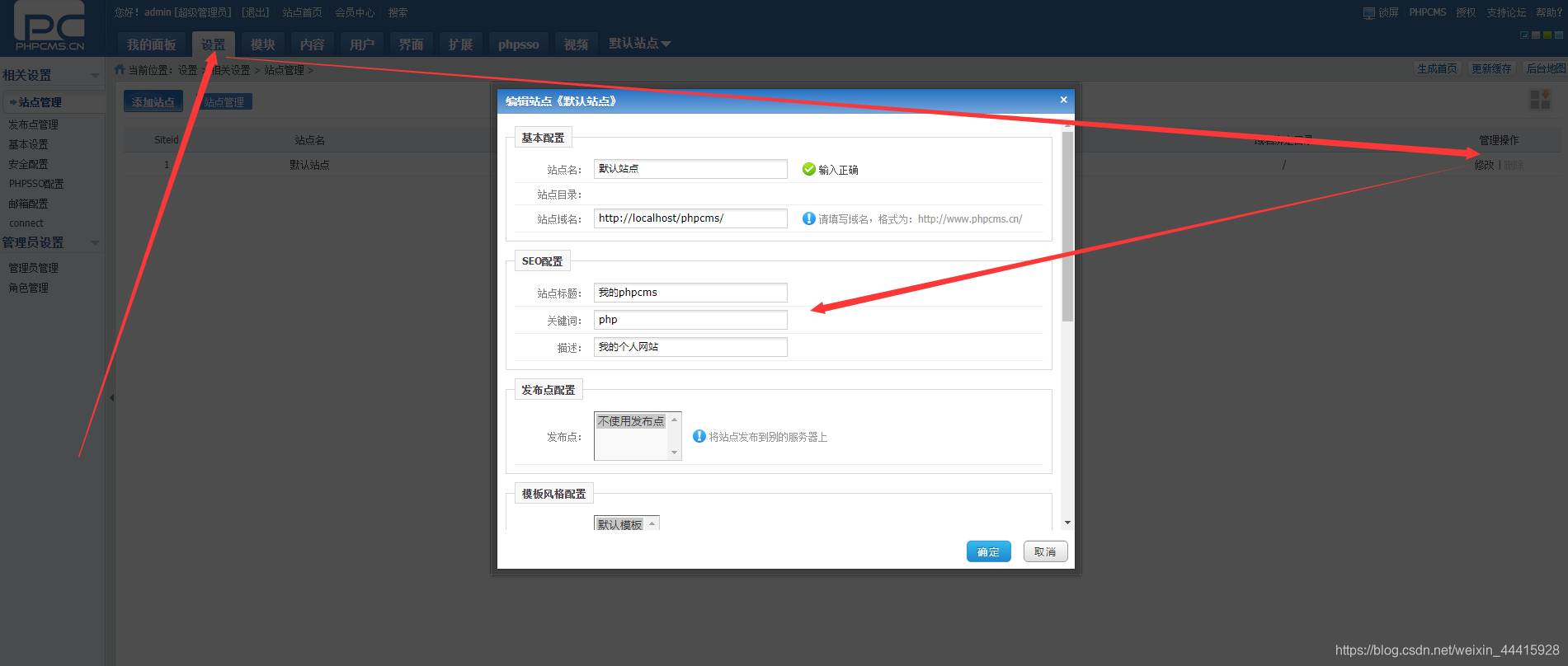Select 基本设置 in the sidebar
Viewport: 1568px width, 666px height.
coord(28,144)
